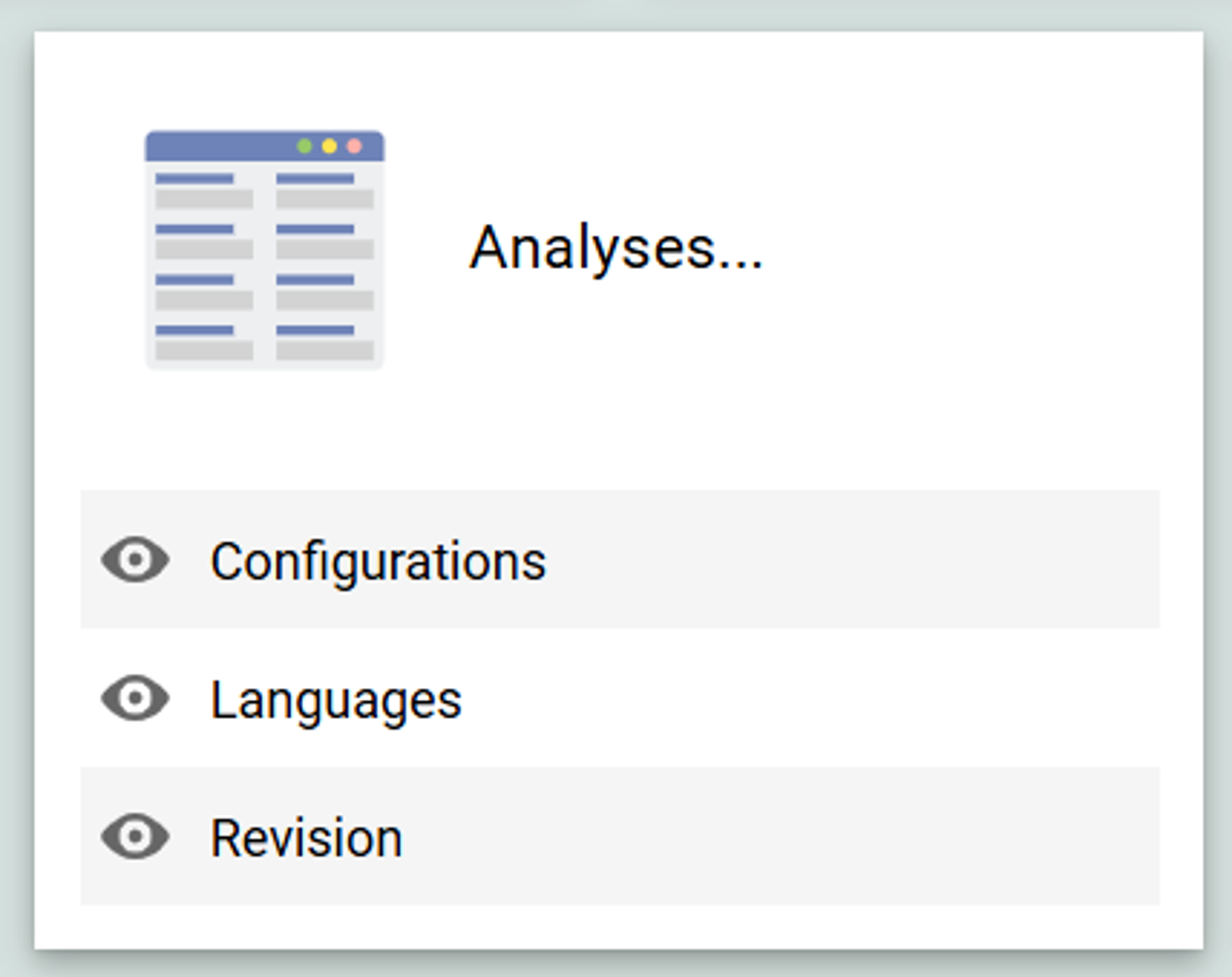The width and height of the screenshot is (1232, 977).
Task: Select the Configurations label text
Action: [378, 561]
